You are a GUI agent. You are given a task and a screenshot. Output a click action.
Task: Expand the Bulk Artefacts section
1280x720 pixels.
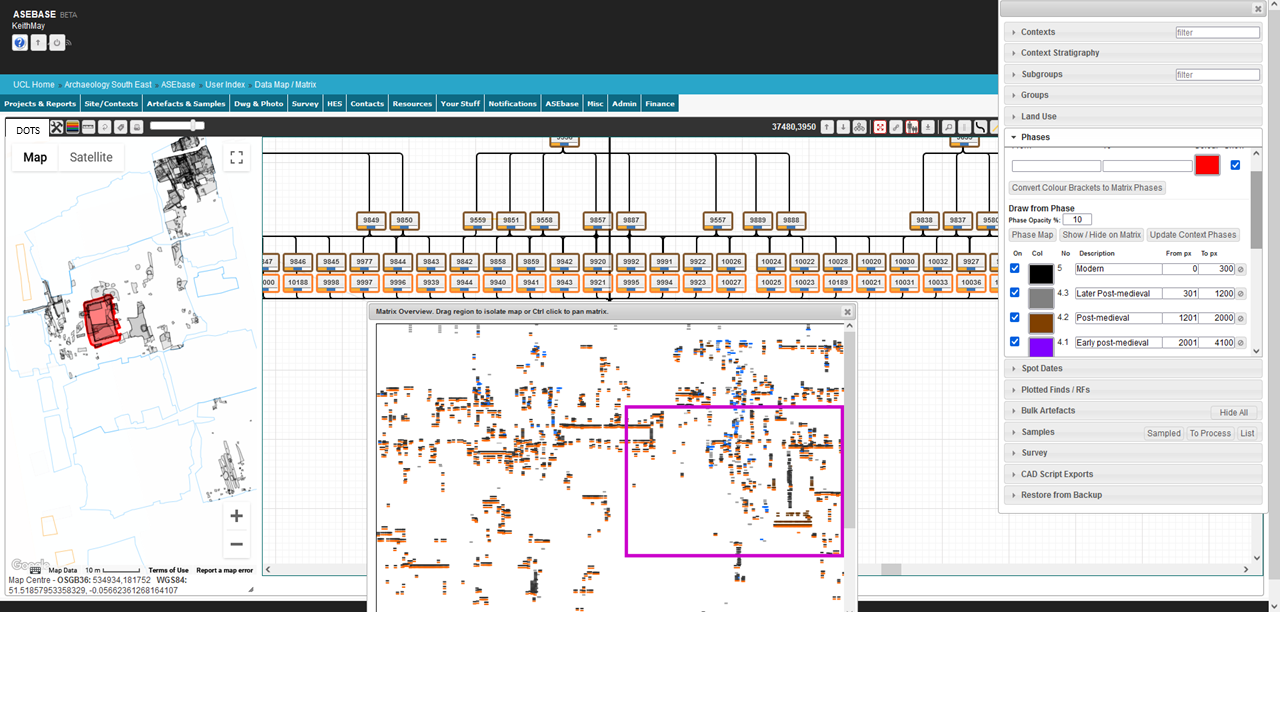tap(1133, 411)
